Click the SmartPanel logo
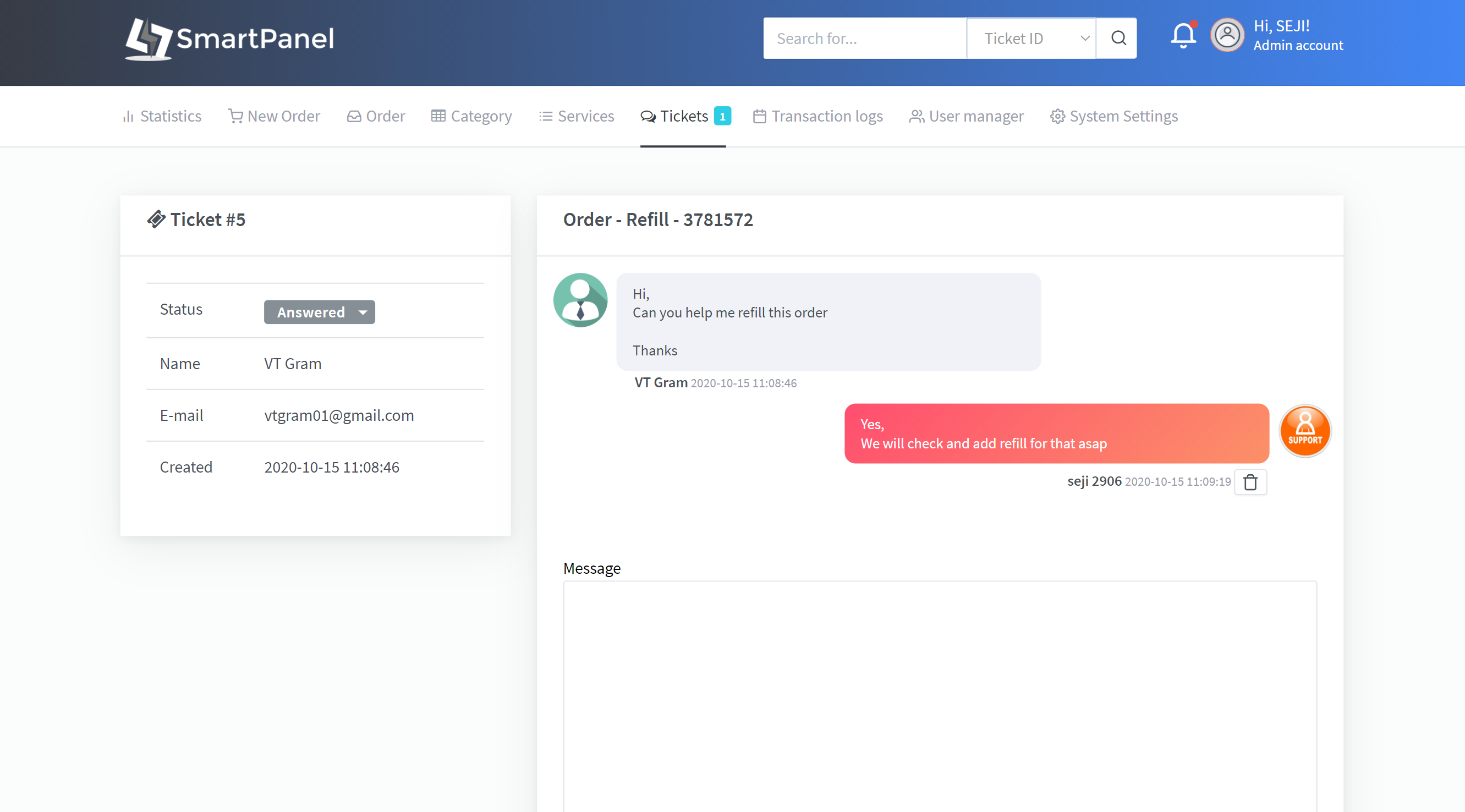1465x812 pixels. [230, 39]
